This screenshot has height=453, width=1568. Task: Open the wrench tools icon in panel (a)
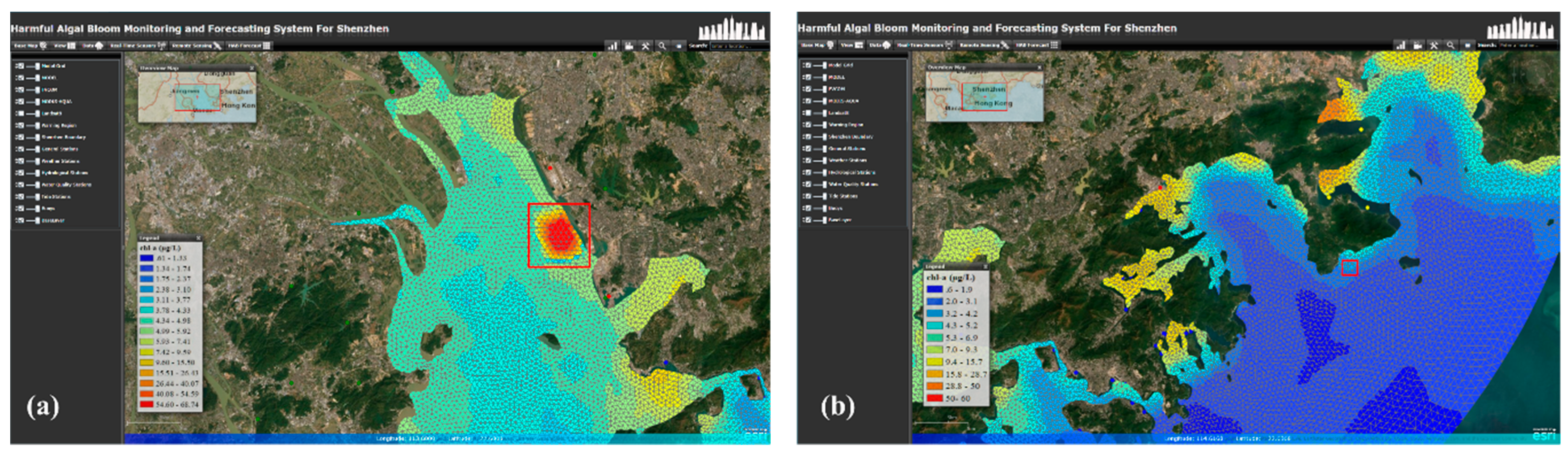[645, 46]
